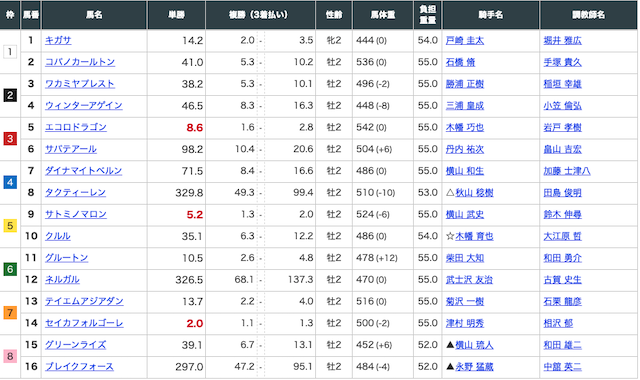Click the pink frame 8 box

tap(10, 356)
